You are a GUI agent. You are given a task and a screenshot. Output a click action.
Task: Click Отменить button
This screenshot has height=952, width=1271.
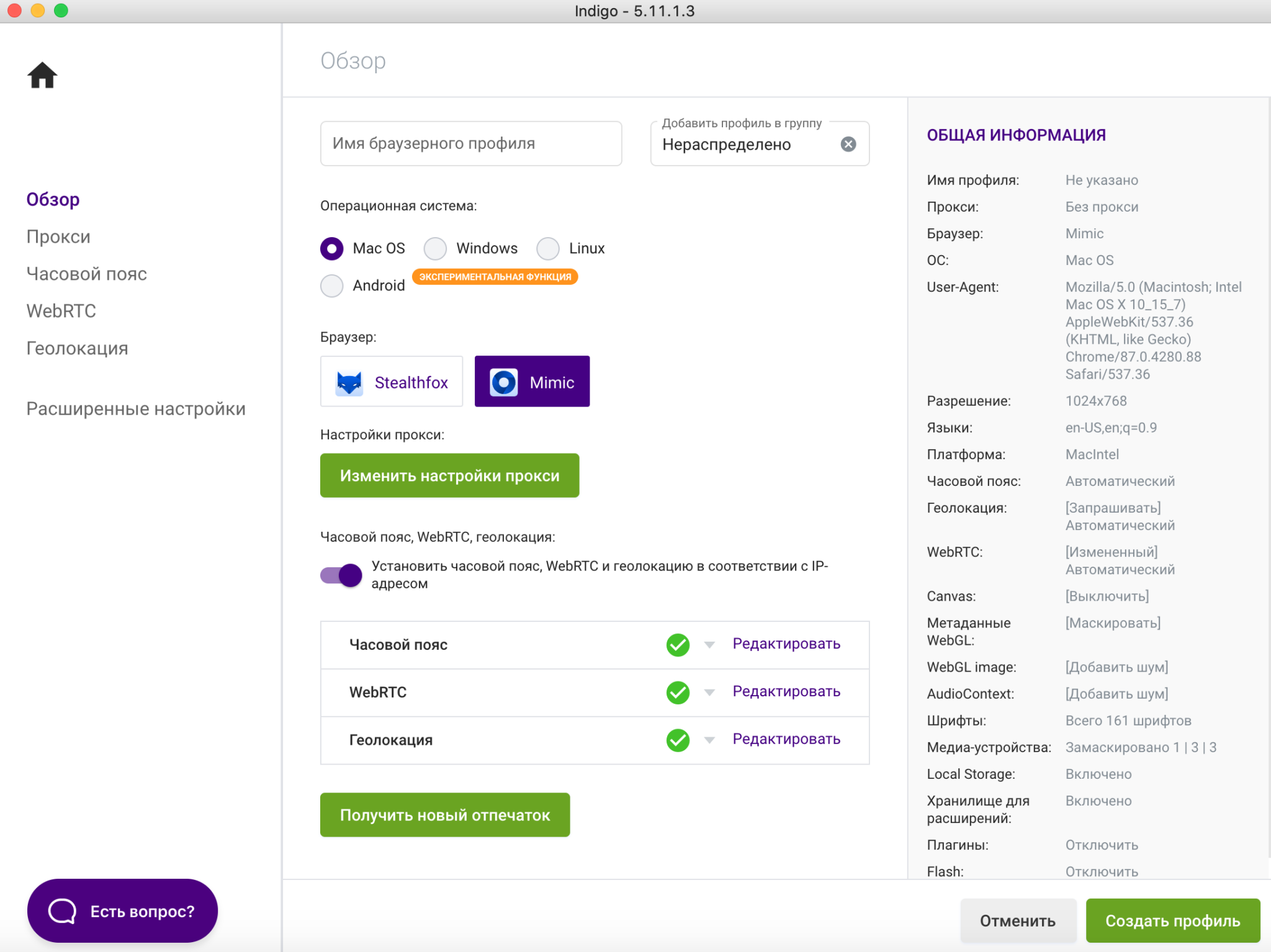1018,920
